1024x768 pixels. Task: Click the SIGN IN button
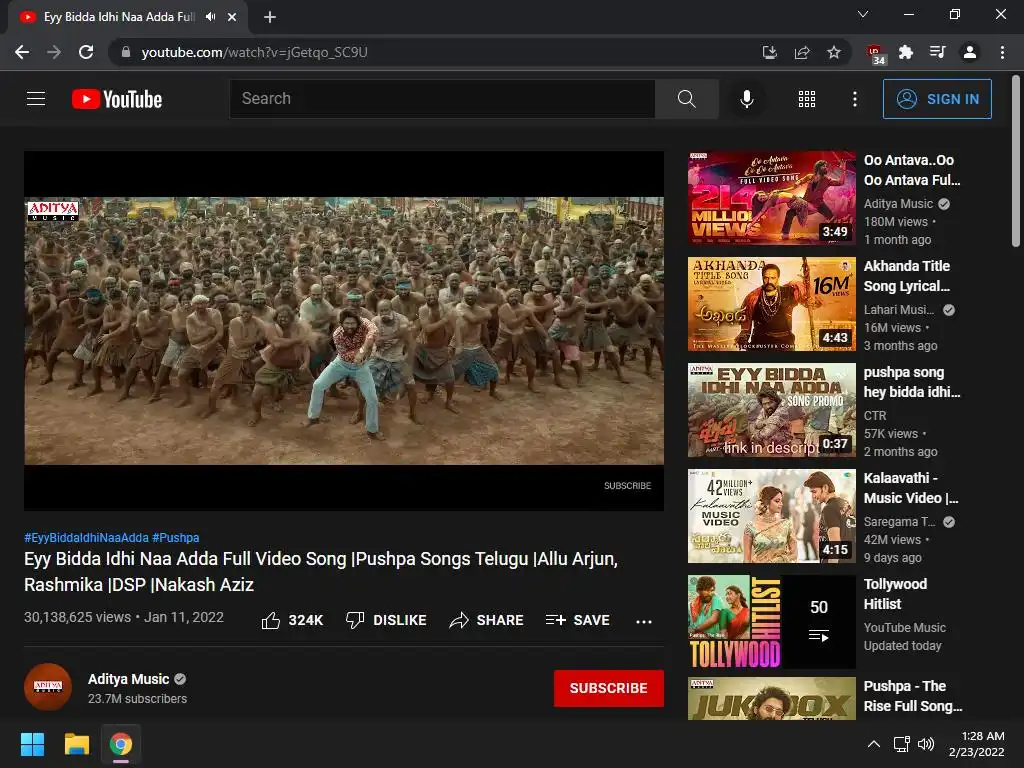pyautogui.click(x=937, y=99)
